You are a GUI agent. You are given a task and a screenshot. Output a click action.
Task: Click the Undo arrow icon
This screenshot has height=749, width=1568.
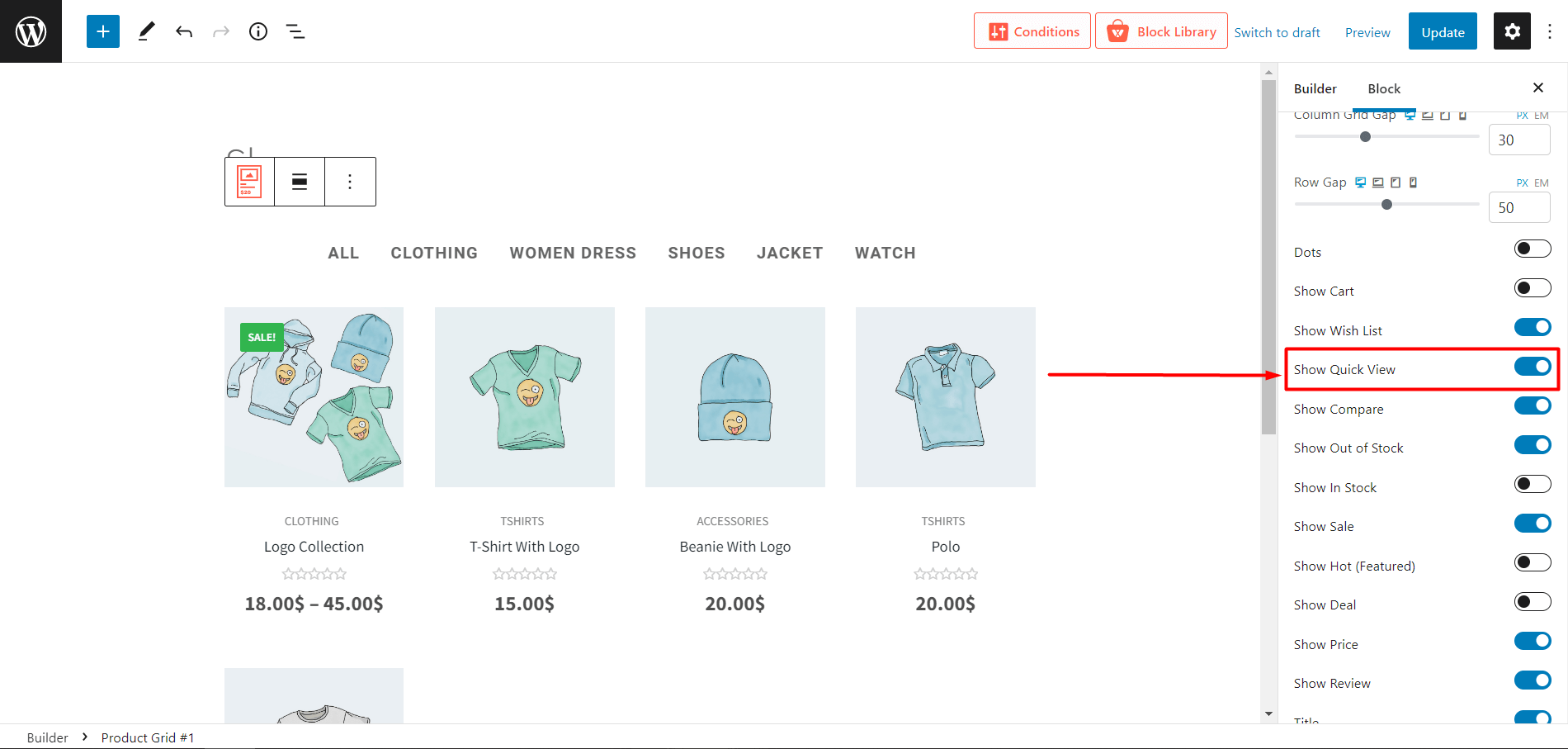[184, 31]
